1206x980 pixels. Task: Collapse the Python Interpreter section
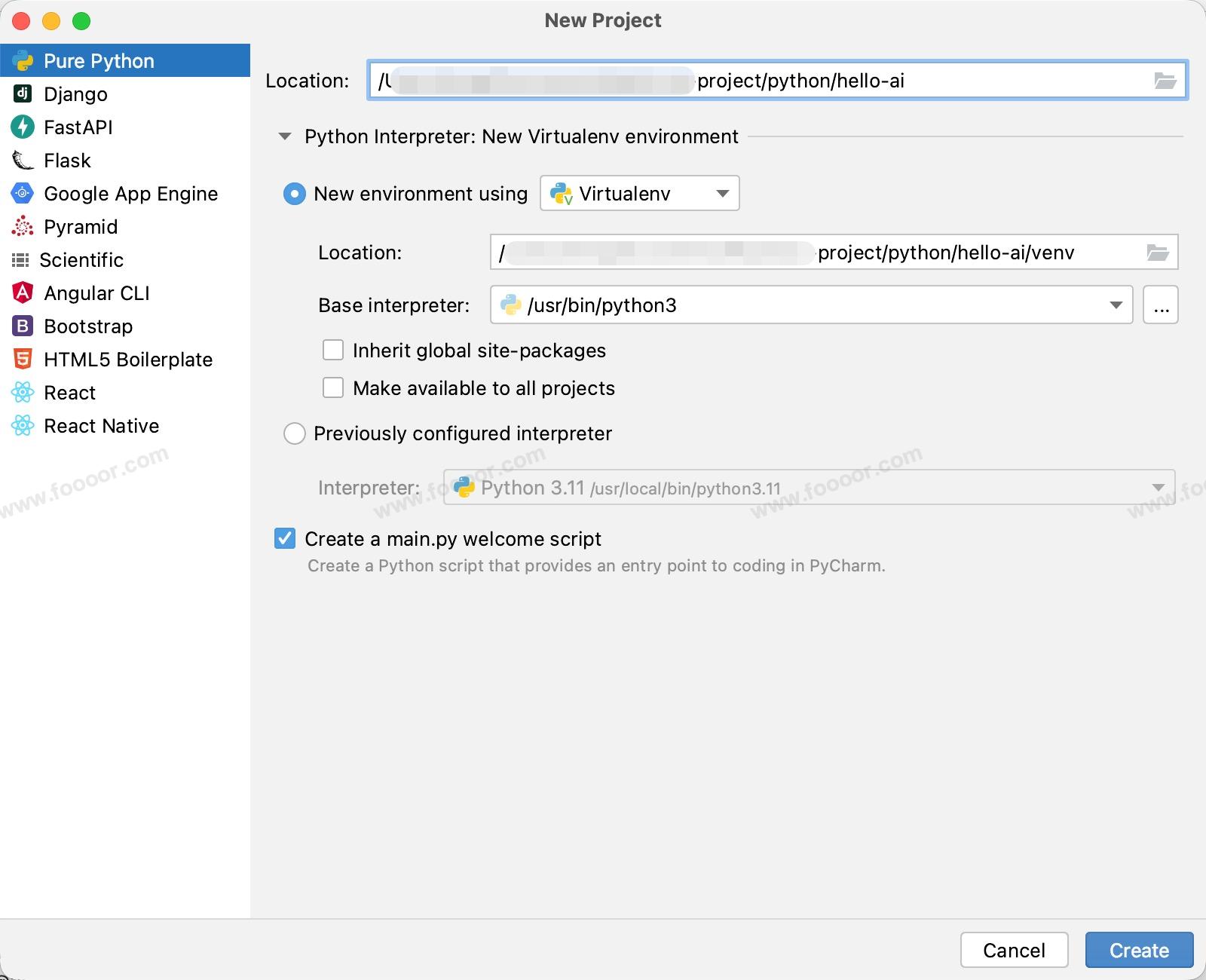285,136
